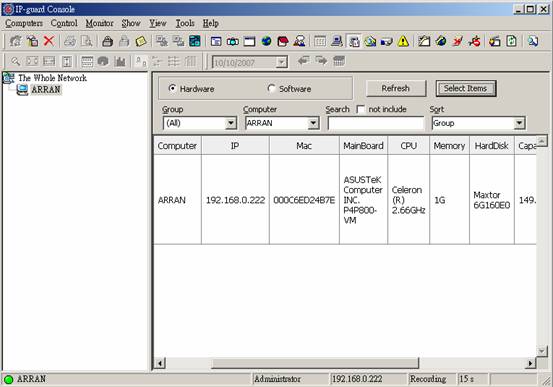
Task: Click the HardDisk column header
Action: tap(492, 146)
